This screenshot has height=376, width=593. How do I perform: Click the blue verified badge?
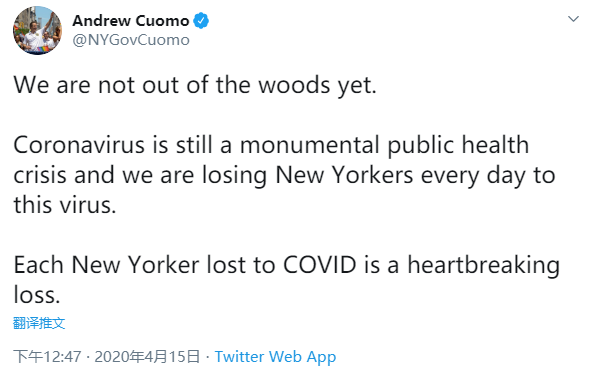coord(201,20)
